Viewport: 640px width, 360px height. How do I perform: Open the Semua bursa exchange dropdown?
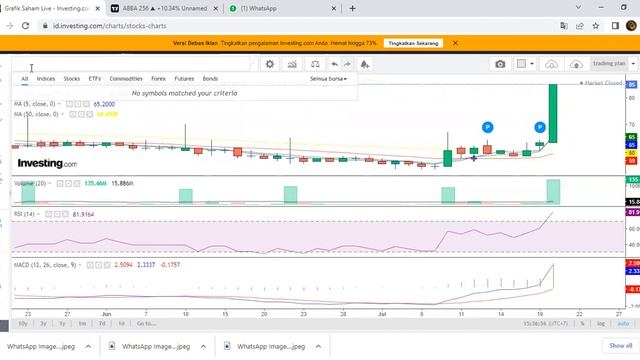[328, 79]
